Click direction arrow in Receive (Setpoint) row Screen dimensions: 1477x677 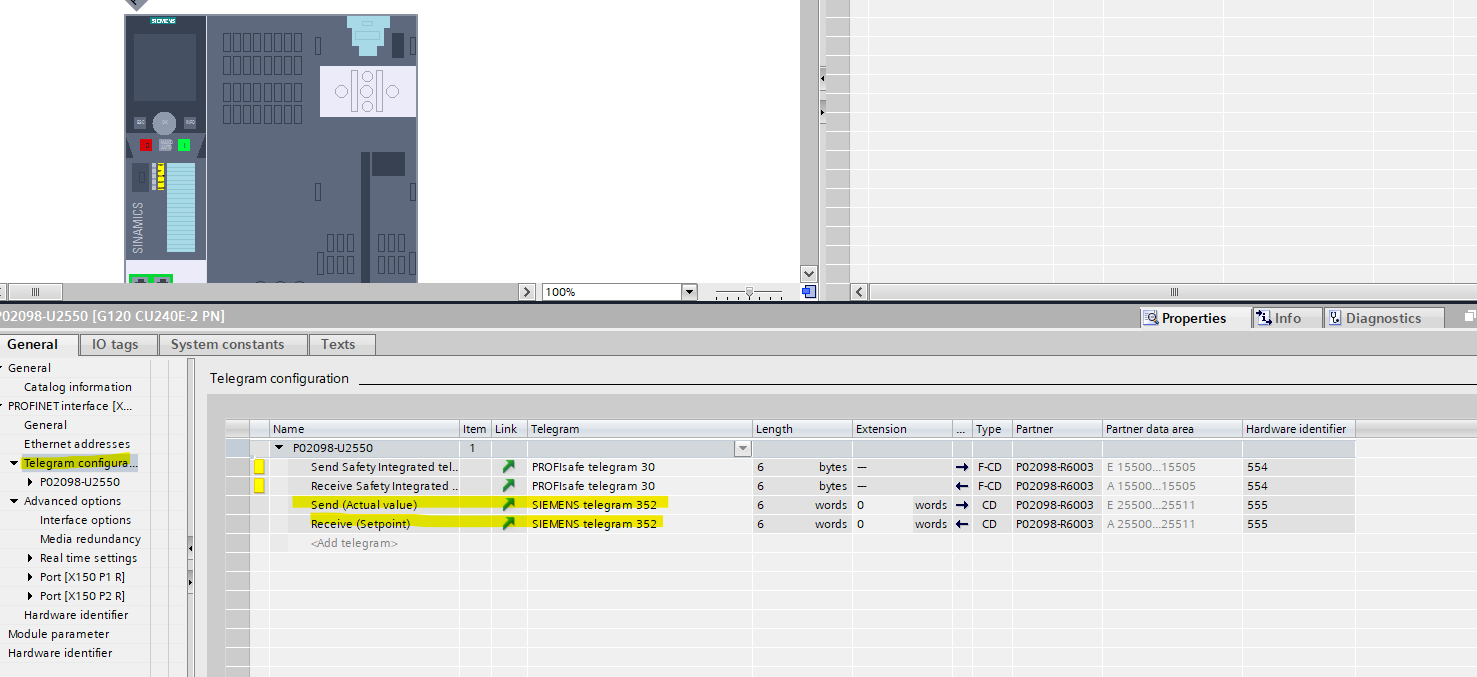click(962, 524)
